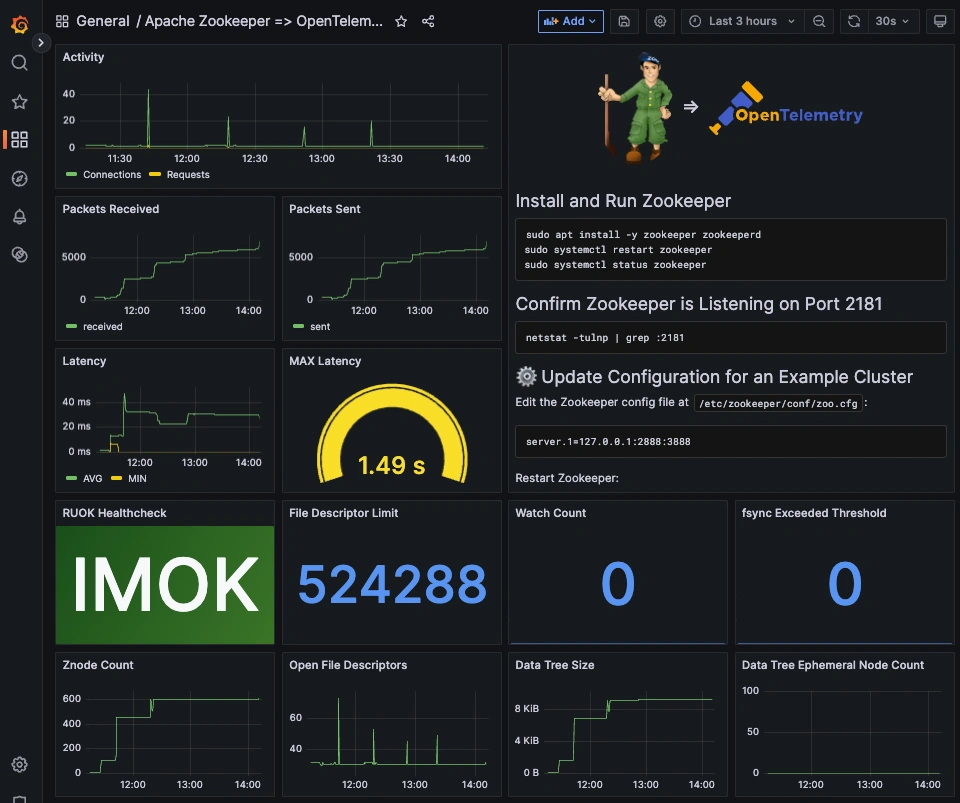The height and width of the screenshot is (803, 960).
Task: Click the 1.49 s MAX latency gauge
Action: coord(392,435)
